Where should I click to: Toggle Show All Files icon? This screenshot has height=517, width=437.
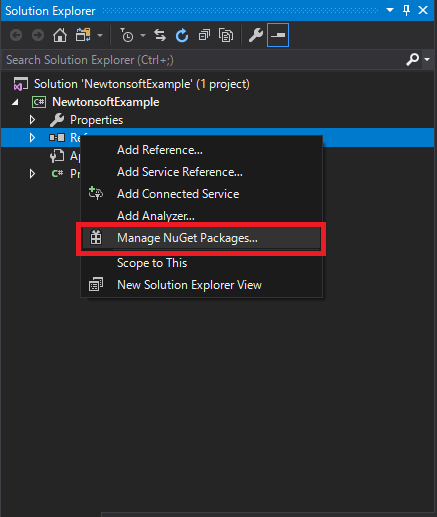click(x=226, y=35)
